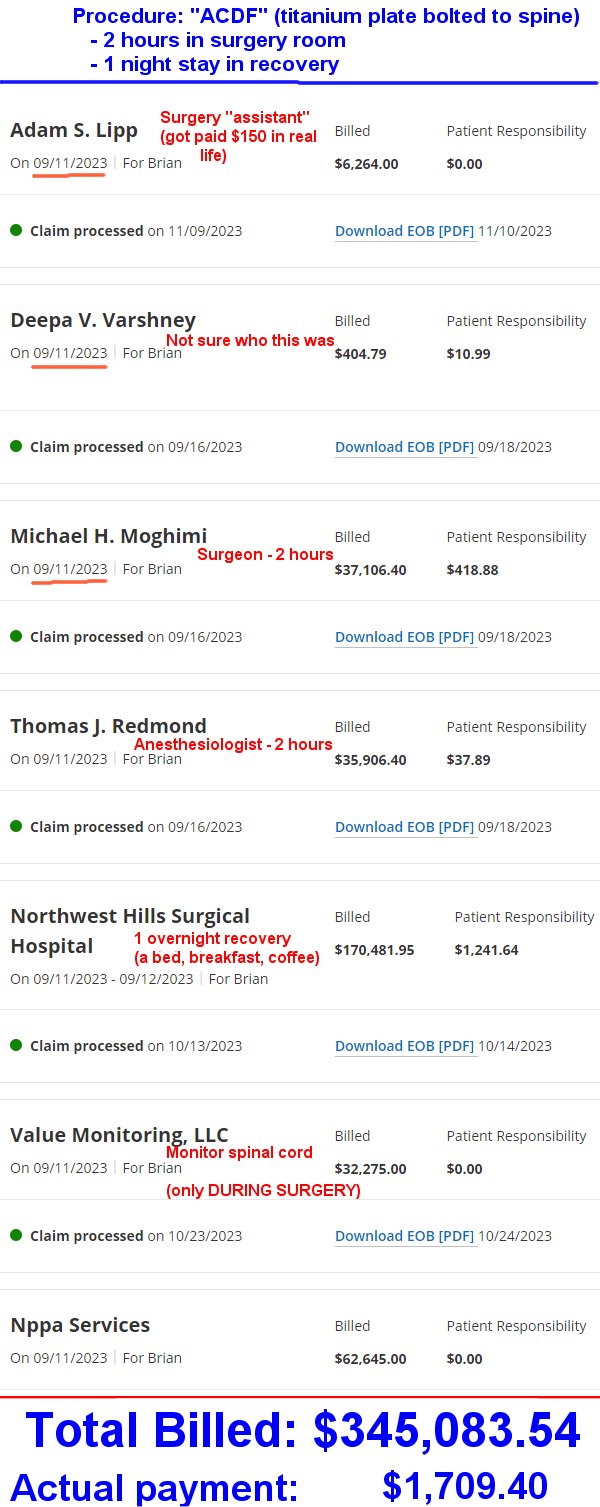Download EOB PDF dated 11/10/2023

click(x=404, y=231)
